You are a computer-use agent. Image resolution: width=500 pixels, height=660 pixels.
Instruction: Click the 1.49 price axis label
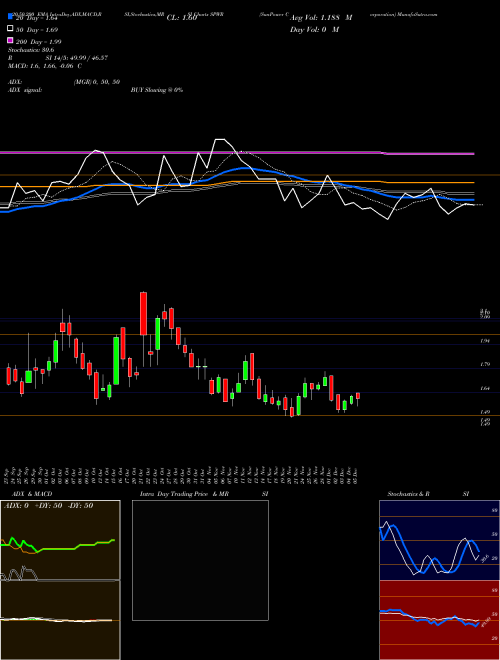(484, 412)
